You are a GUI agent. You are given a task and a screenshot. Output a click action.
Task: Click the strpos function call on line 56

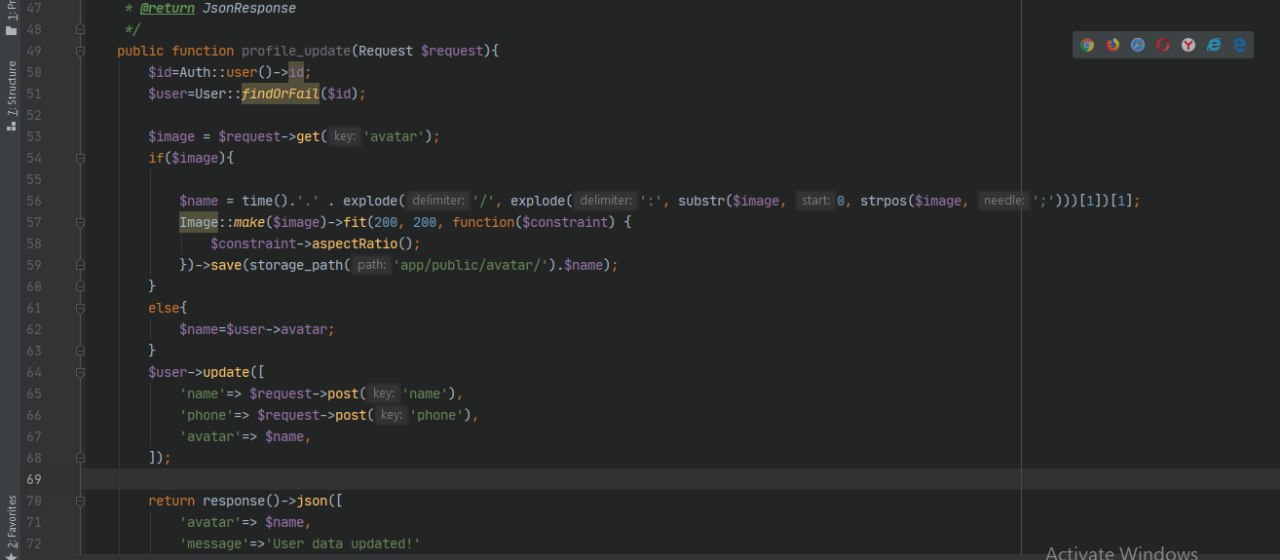tap(882, 201)
